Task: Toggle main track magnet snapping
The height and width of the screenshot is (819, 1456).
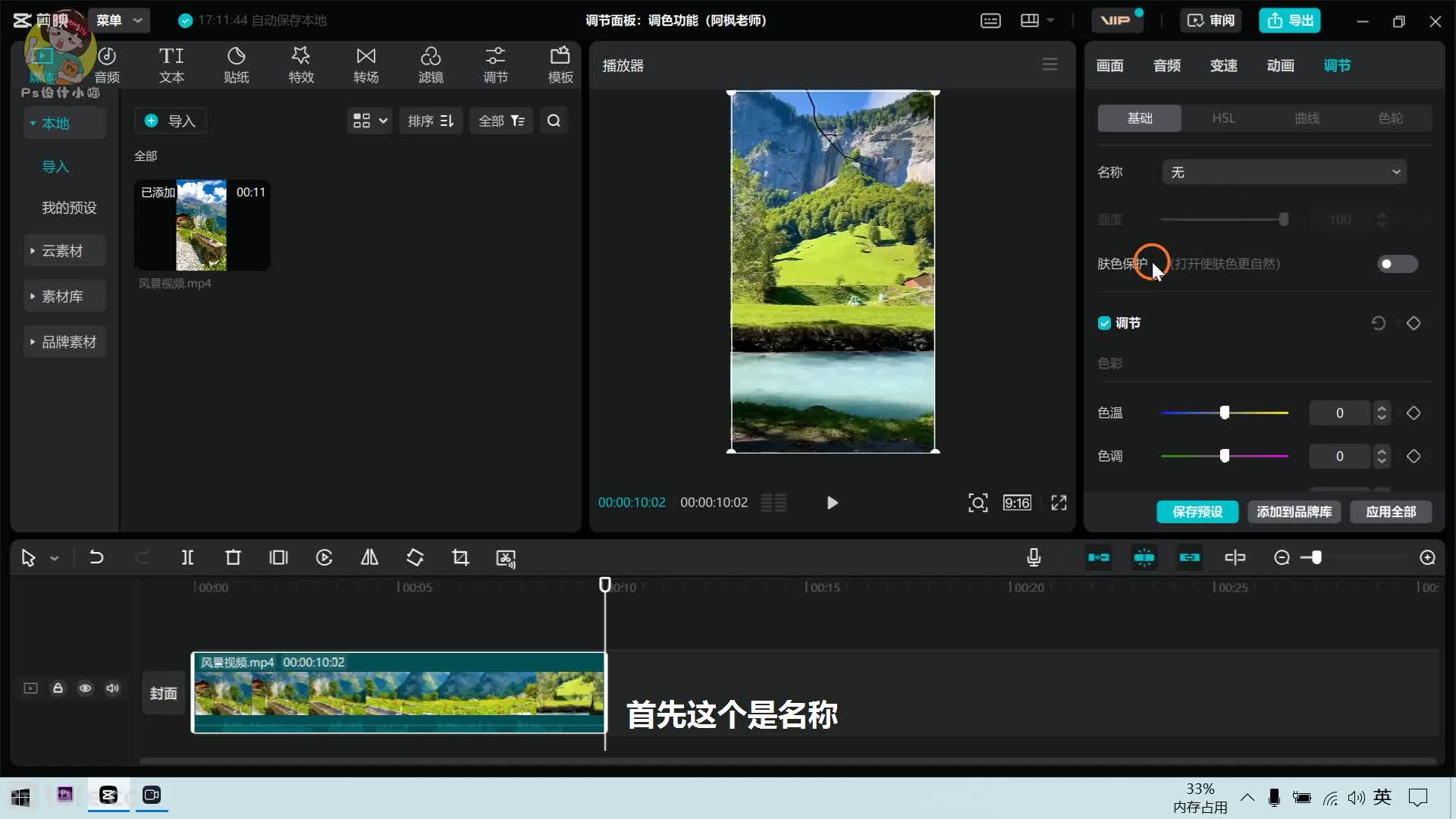Action: (1098, 557)
